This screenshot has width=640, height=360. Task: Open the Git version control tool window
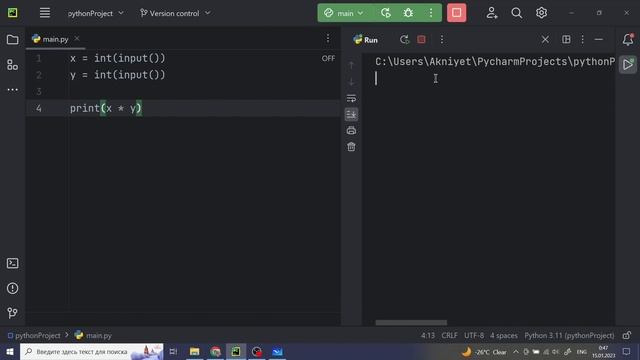pos(13,313)
